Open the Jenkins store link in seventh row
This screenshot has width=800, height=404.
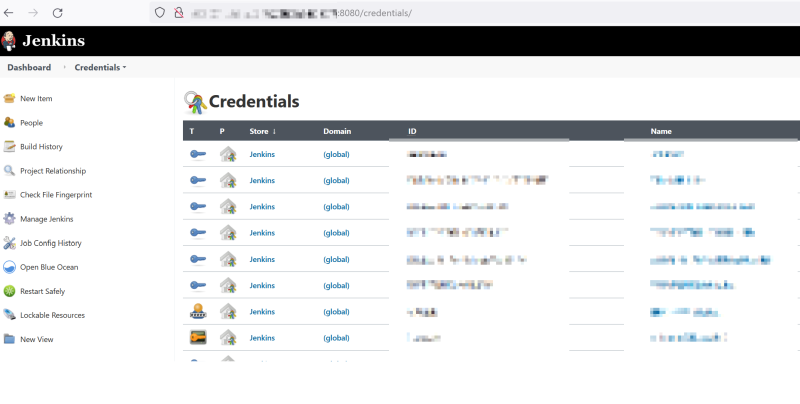pos(262,312)
